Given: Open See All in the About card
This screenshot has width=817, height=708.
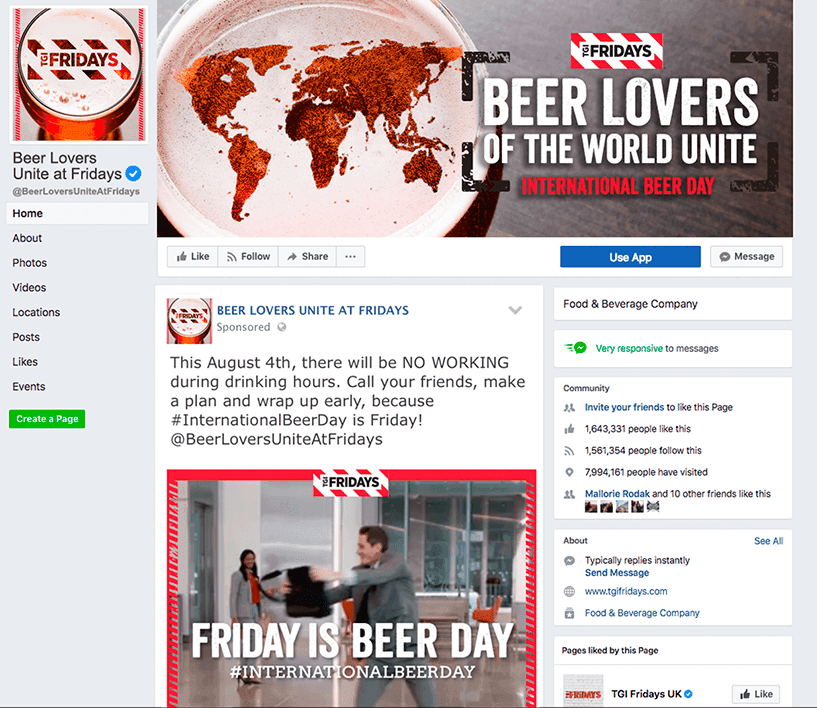Looking at the screenshot, I should [769, 541].
